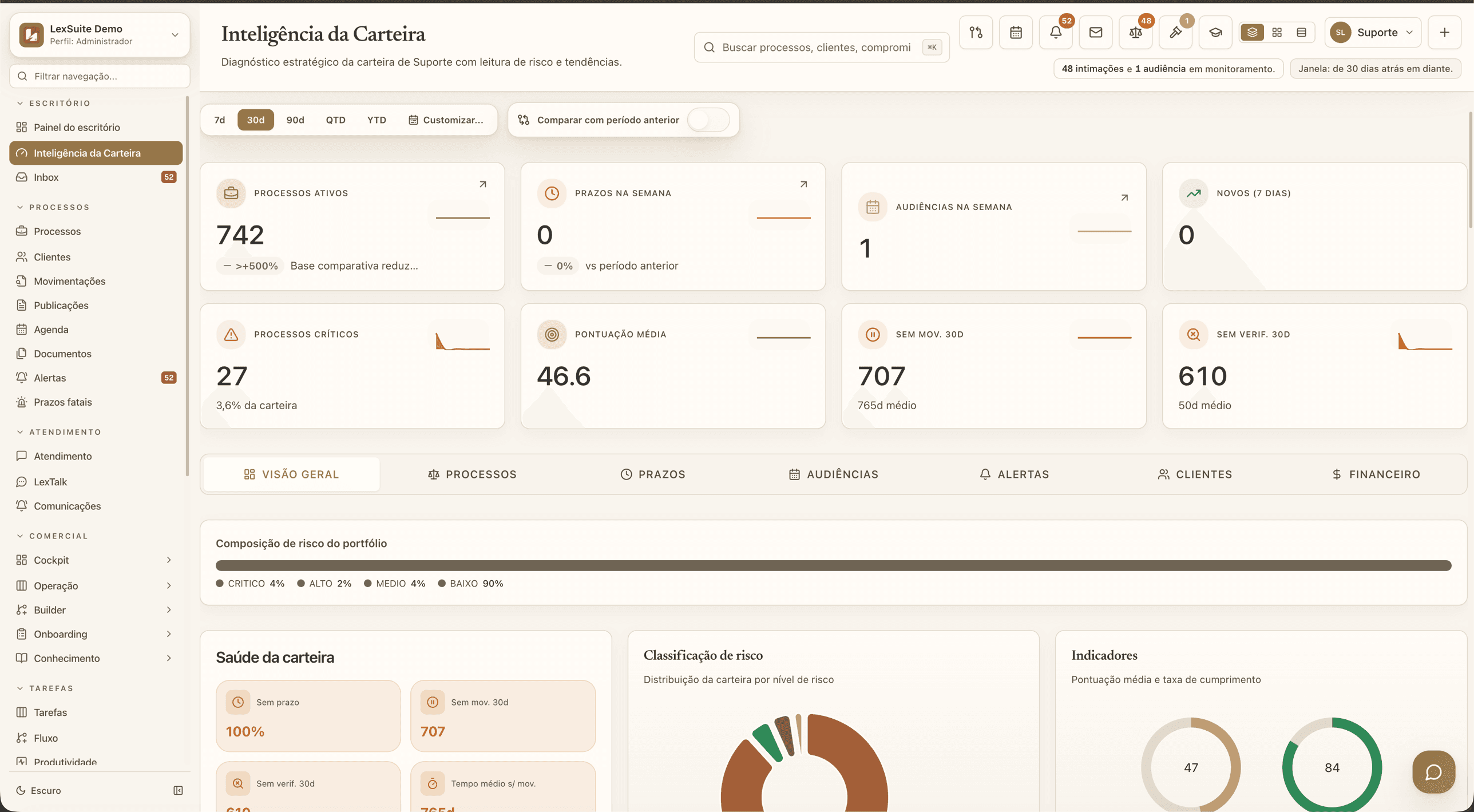
Task: Click the sidebar vertical scrollbar
Action: coord(187,286)
